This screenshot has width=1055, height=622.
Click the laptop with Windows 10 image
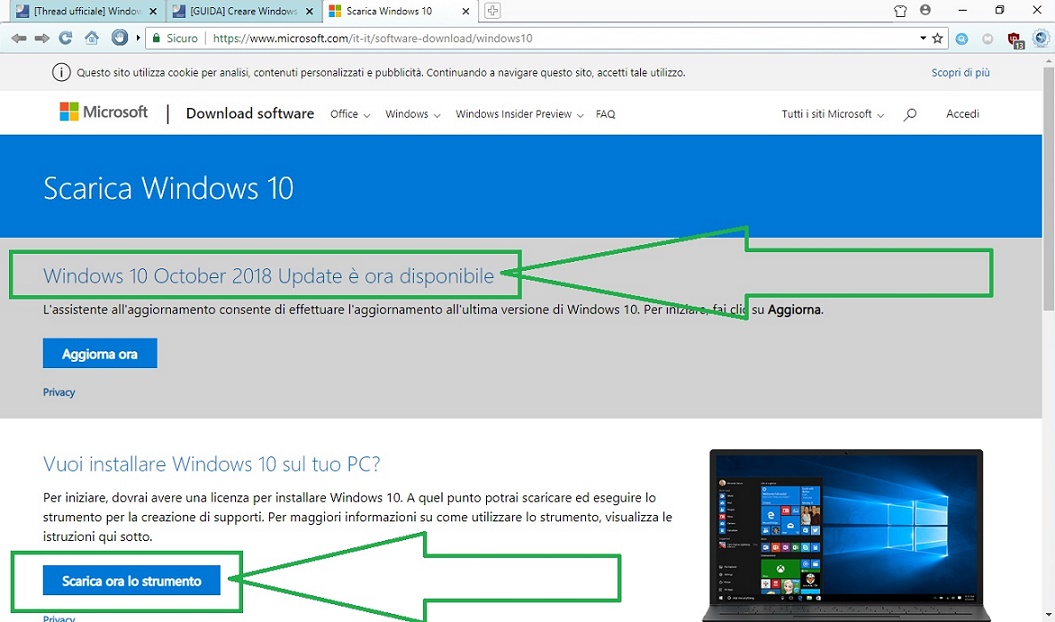tap(846, 536)
